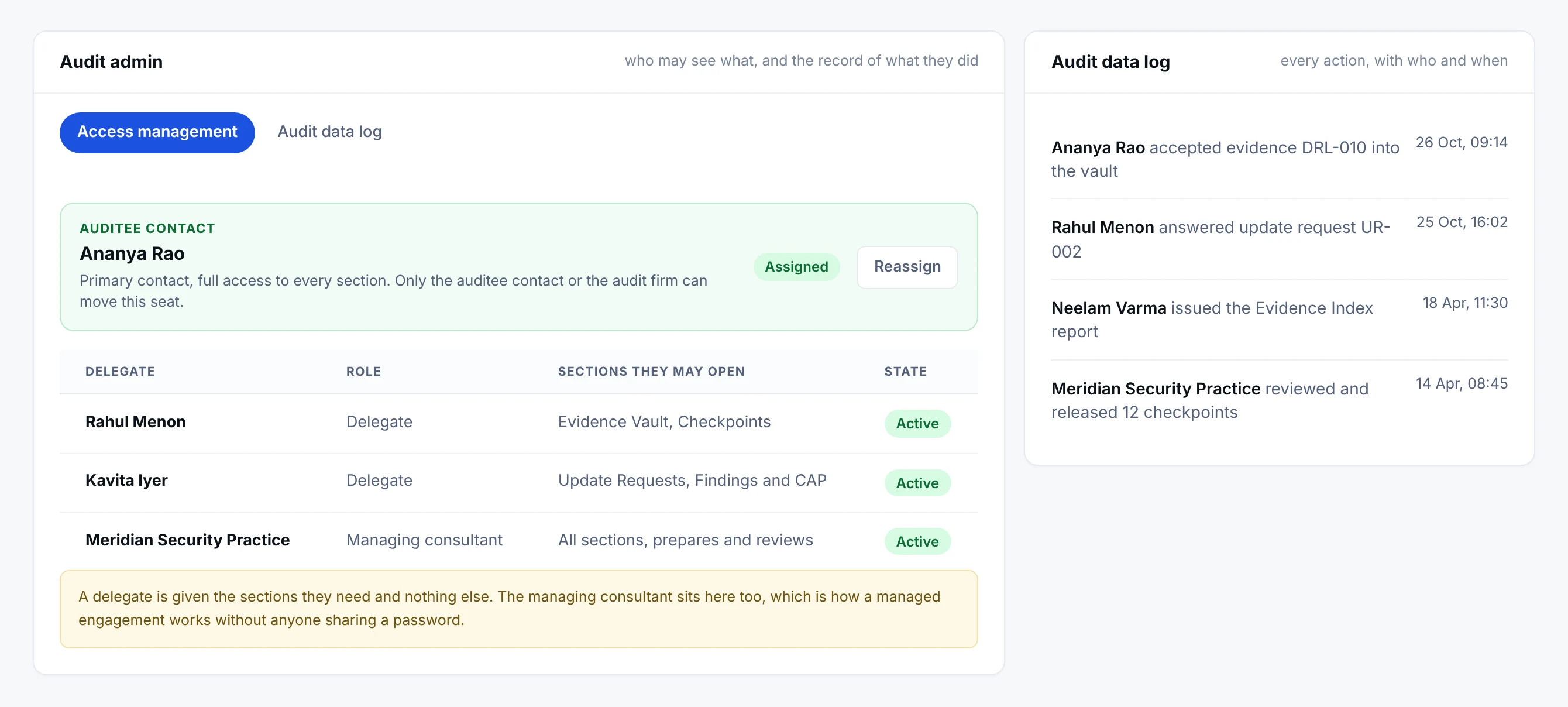Viewport: 1568px width, 707px height.
Task: Click the Active badge in Rahul Menon's row
Action: click(x=917, y=423)
